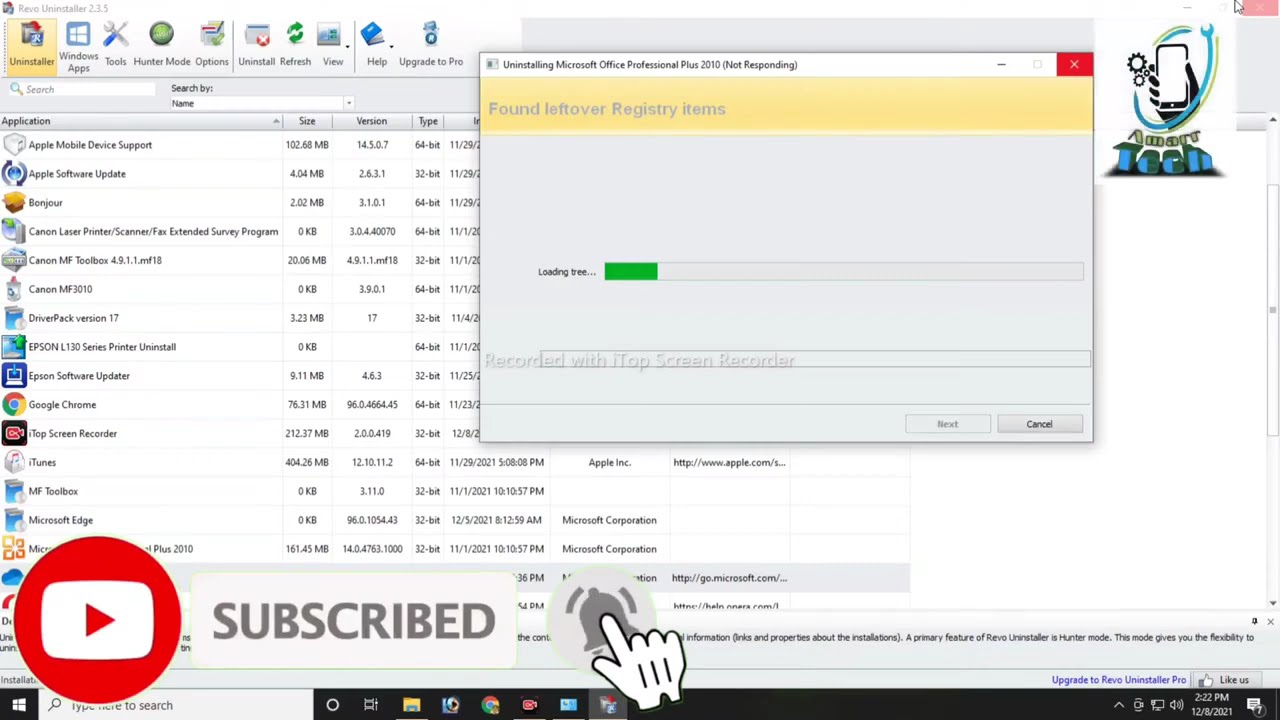Close the Uninstalling Microsoft Office dialog
The width and height of the screenshot is (1280, 720).
[1074, 65]
